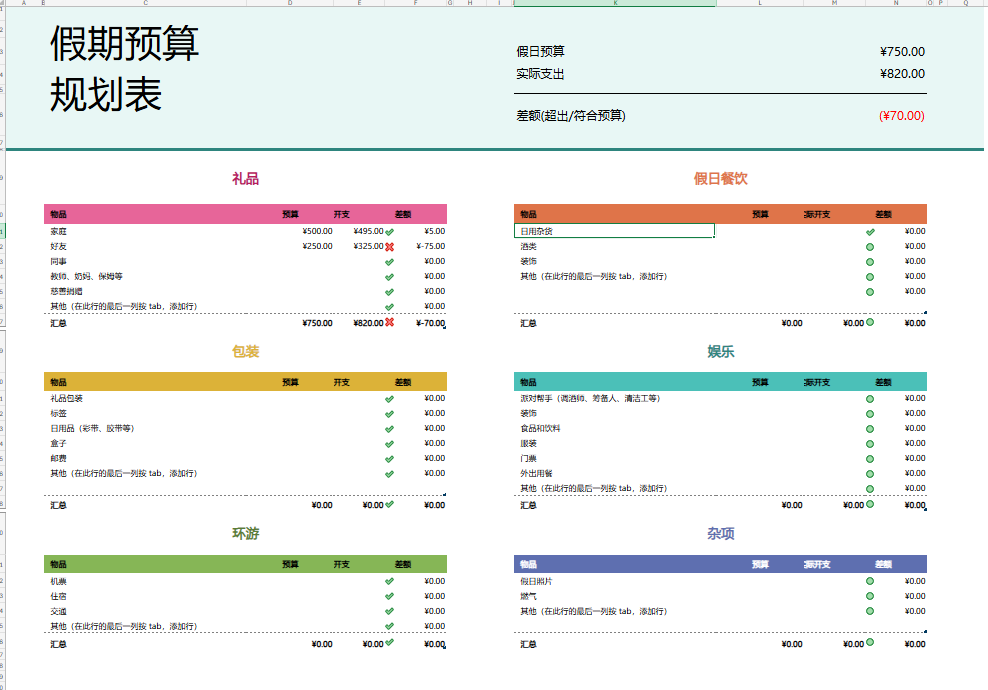This screenshot has width=988, height=690.
Task: Click the green circle in 假日餐饮 装饰 row
Action: (870, 262)
